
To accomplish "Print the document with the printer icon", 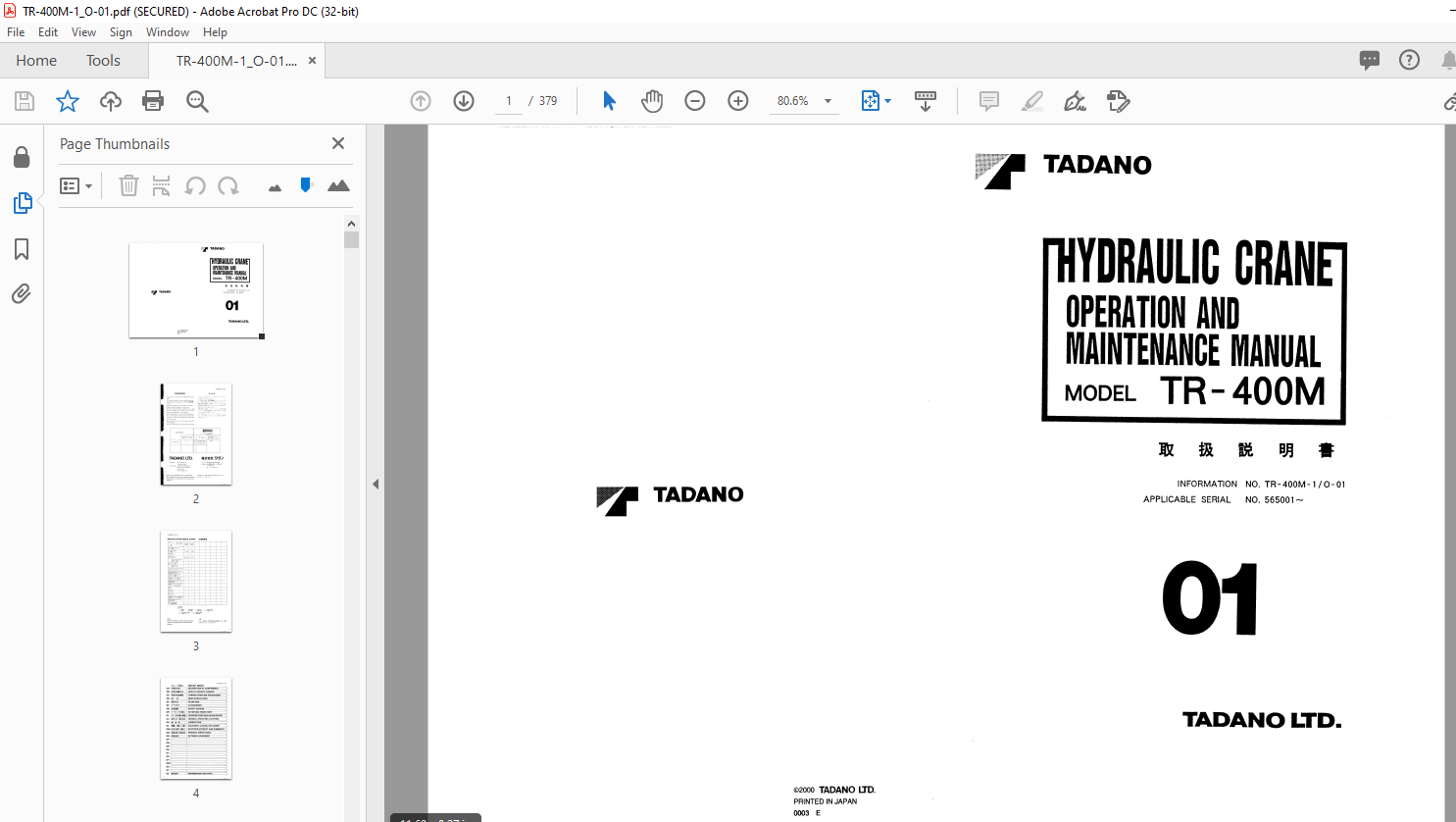I will (x=153, y=101).
